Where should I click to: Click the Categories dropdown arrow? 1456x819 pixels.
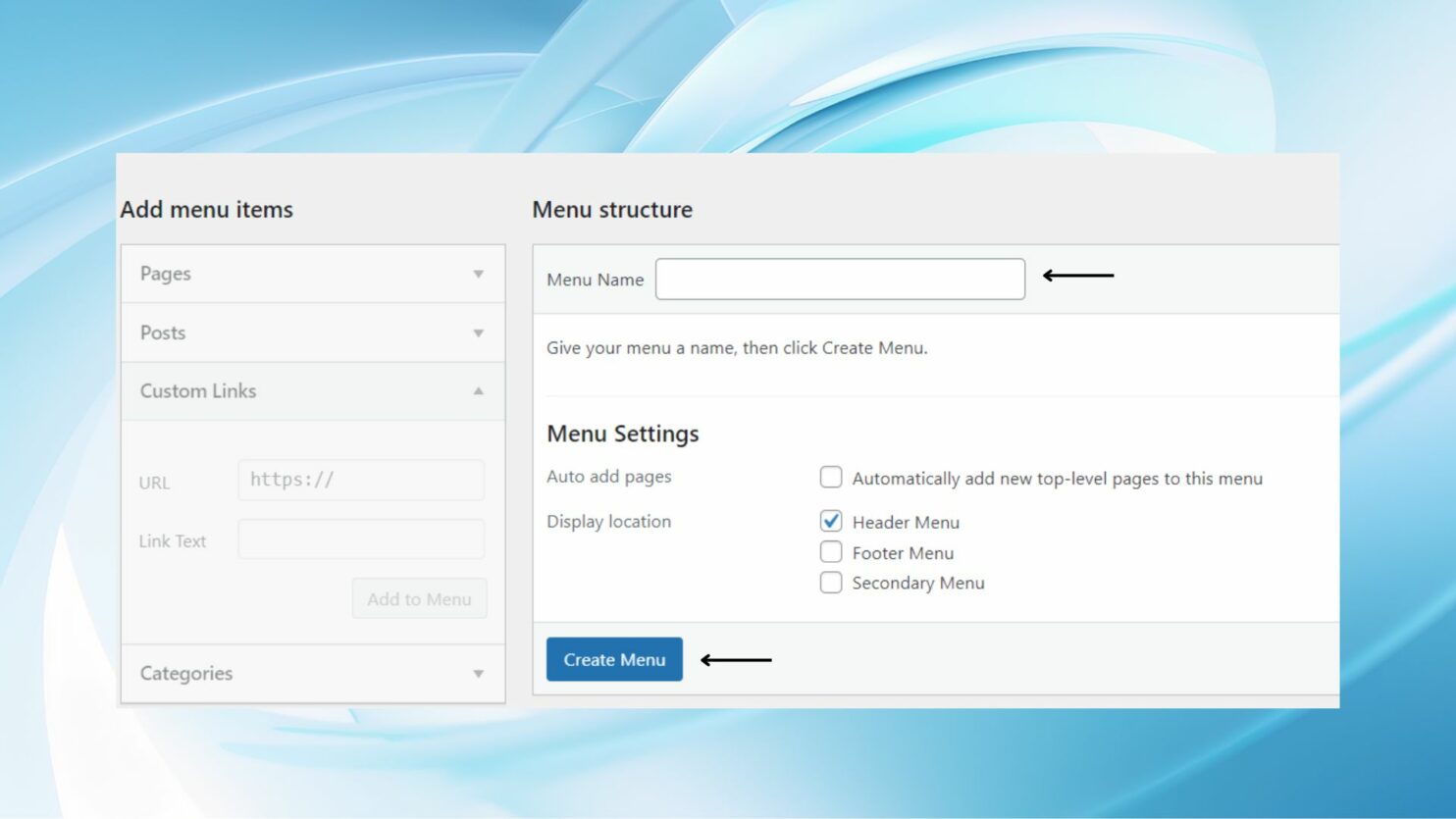[478, 673]
